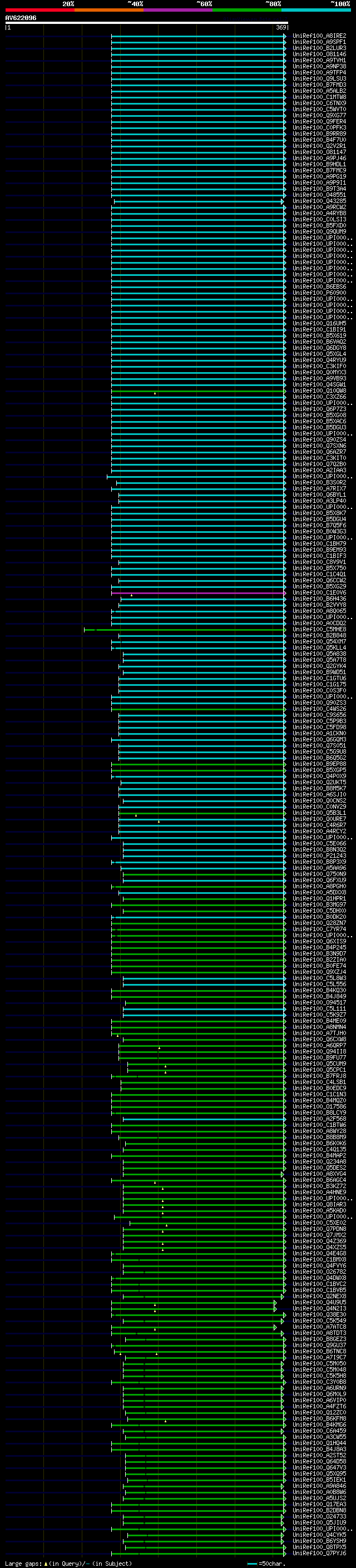Viewport: 356px width, 1568px height.
Task: Select the UniRef100_B6TNC8 hit label
Action: pyautogui.click(x=319, y=1351)
